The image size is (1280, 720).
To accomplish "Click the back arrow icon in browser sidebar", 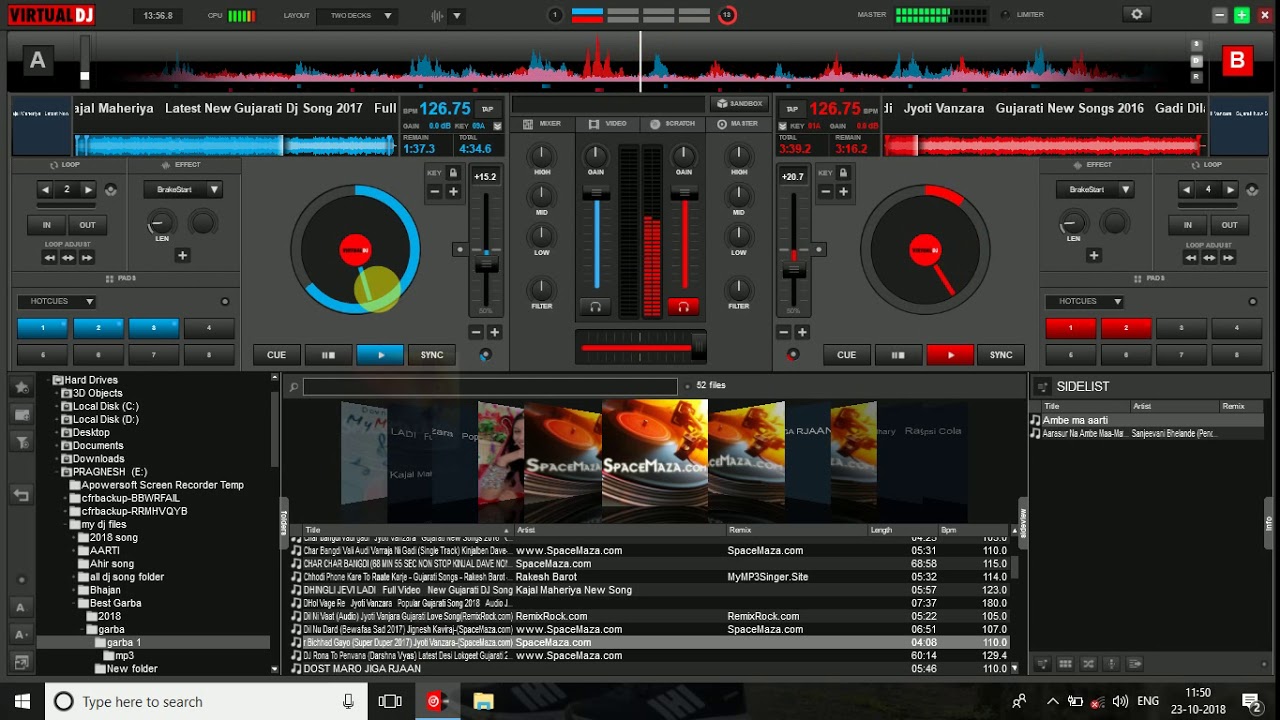I will point(20,495).
